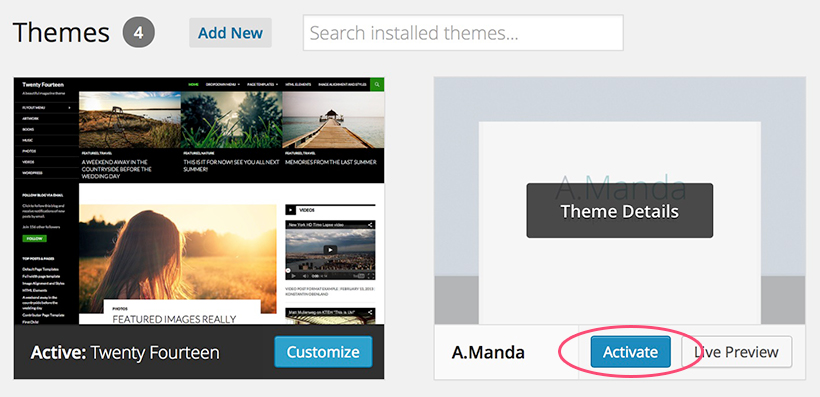Click the pier photo in Twenty Fourteen screenshot
Viewport: 820px width, 397px height.
(333, 120)
